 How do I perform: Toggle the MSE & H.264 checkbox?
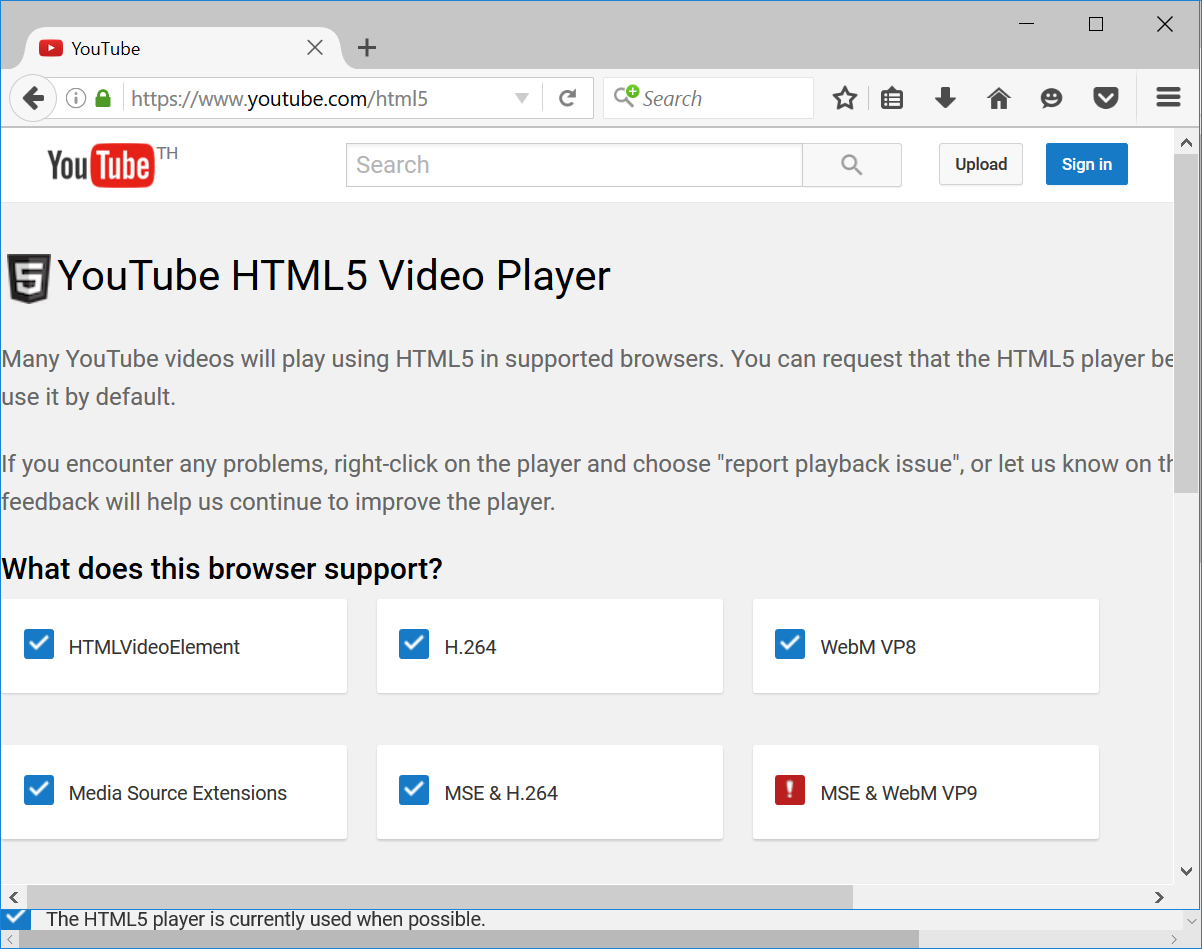coord(414,790)
